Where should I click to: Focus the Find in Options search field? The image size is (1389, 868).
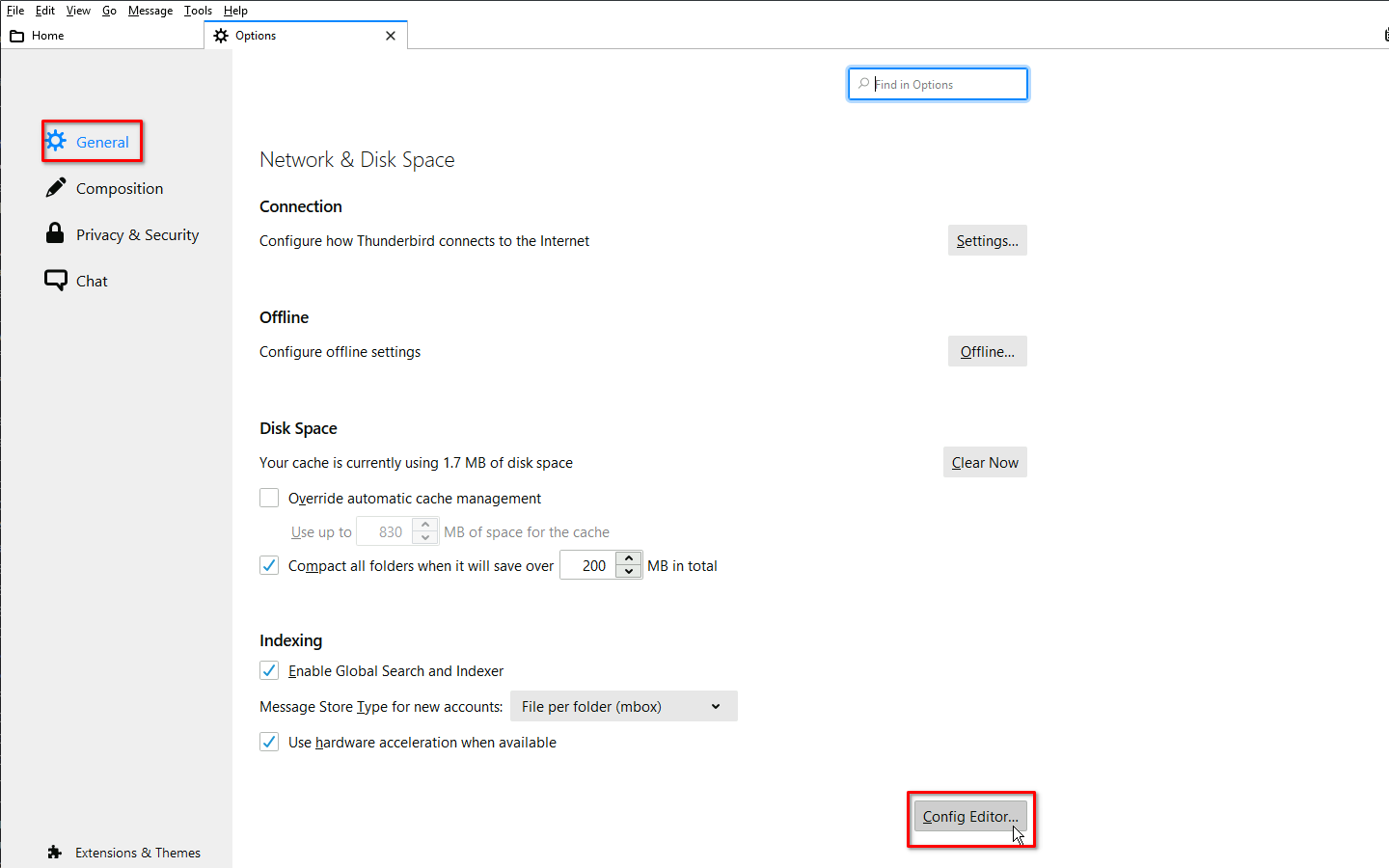945,84
